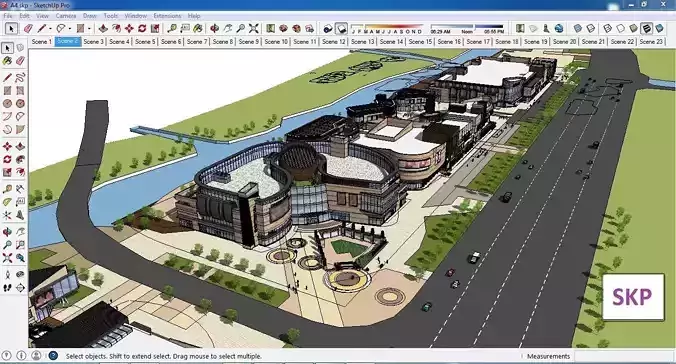676x364 pixels.
Task: Open the Arc tool dropdown arrow
Action: (x=69, y=29)
